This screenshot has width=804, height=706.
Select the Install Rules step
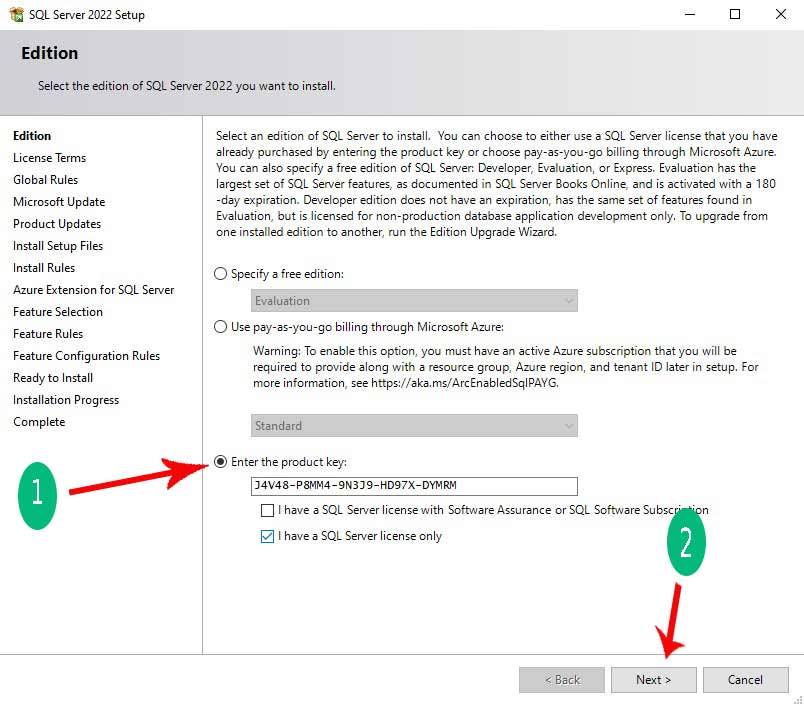(x=44, y=268)
